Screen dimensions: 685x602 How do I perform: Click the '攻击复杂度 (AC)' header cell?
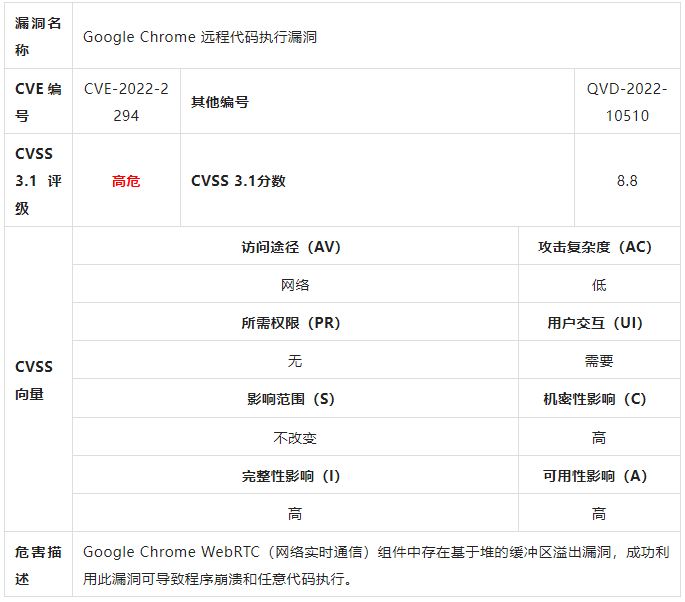coord(599,246)
